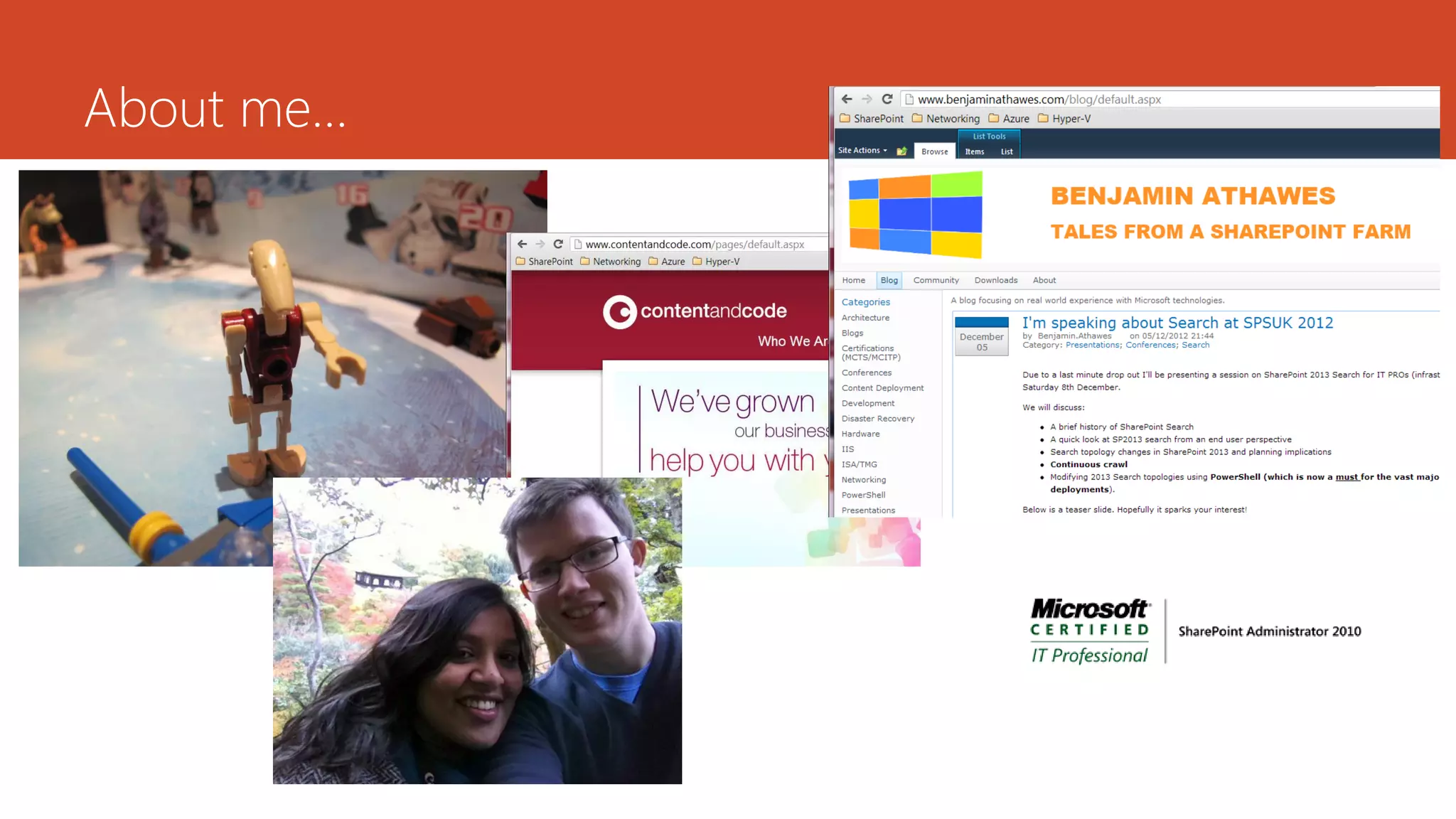Click the back arrow in the contentandcode browser
The image size is (1456, 819).
click(523, 244)
